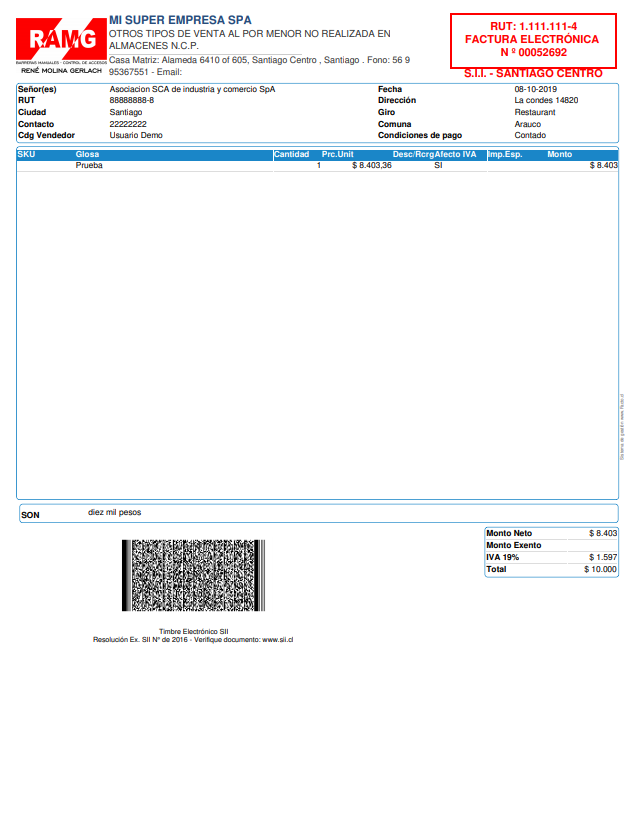The width and height of the screenshot is (640, 838).
Task: Click 'SON' label
Action: click(30, 515)
